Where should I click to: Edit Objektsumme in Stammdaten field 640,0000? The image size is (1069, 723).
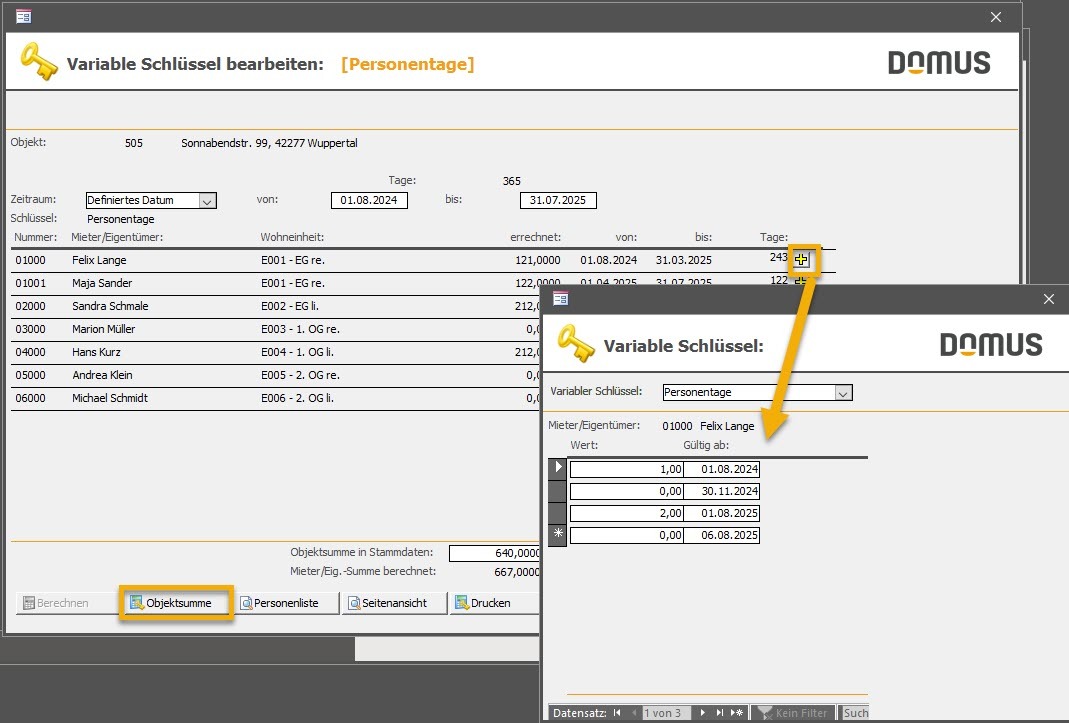[x=494, y=553]
